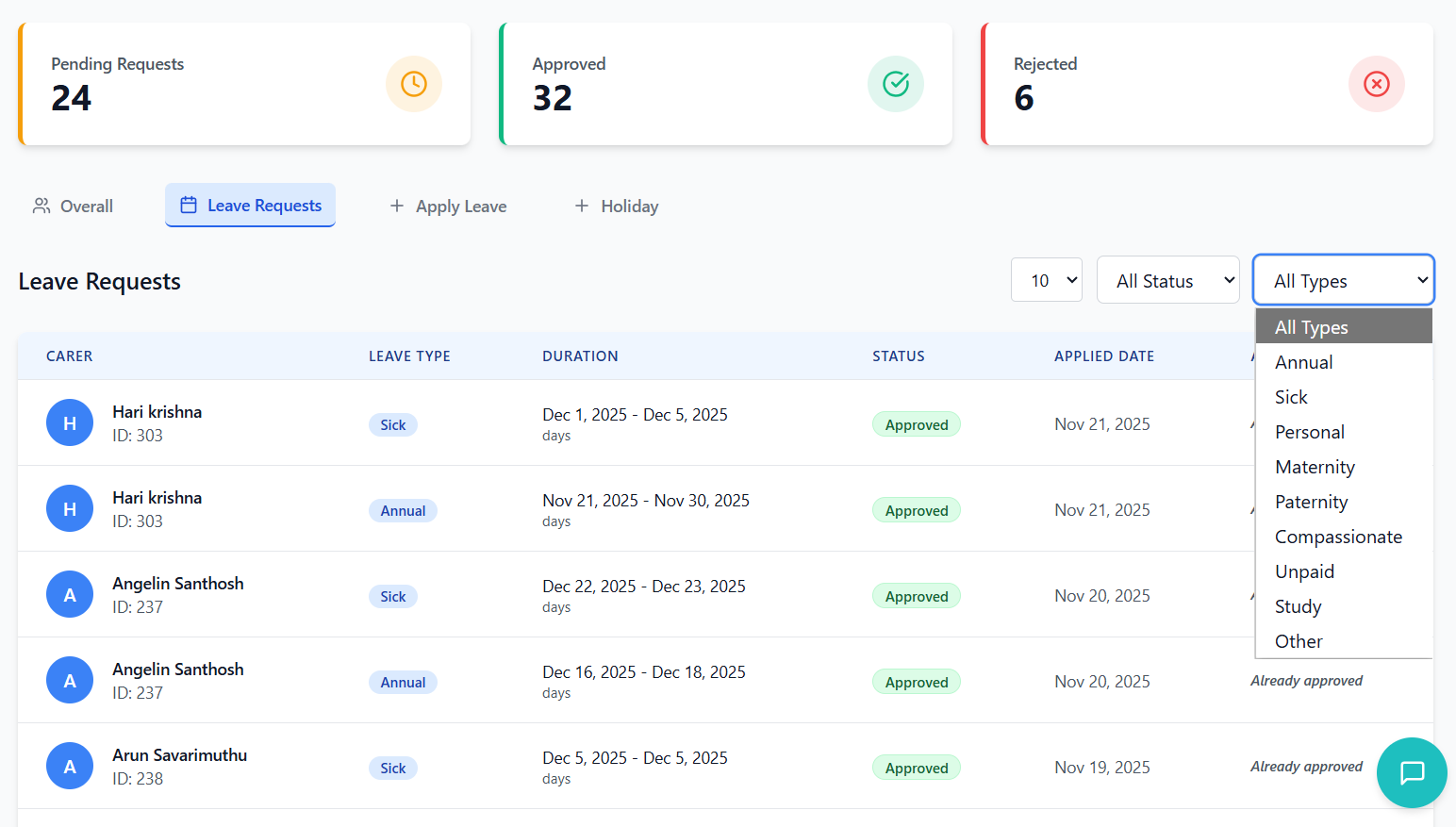Collapse the All Types leave filter dropdown
This screenshot has height=827, width=1456.
[1343, 280]
